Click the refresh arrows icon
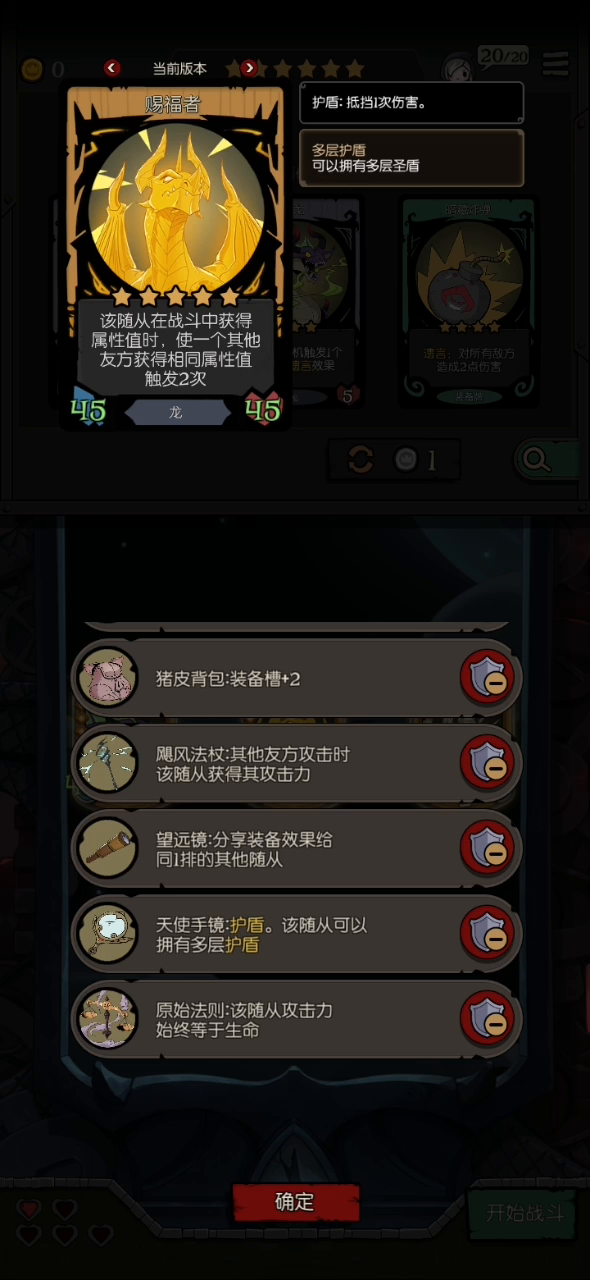The image size is (590, 1280). [361, 460]
